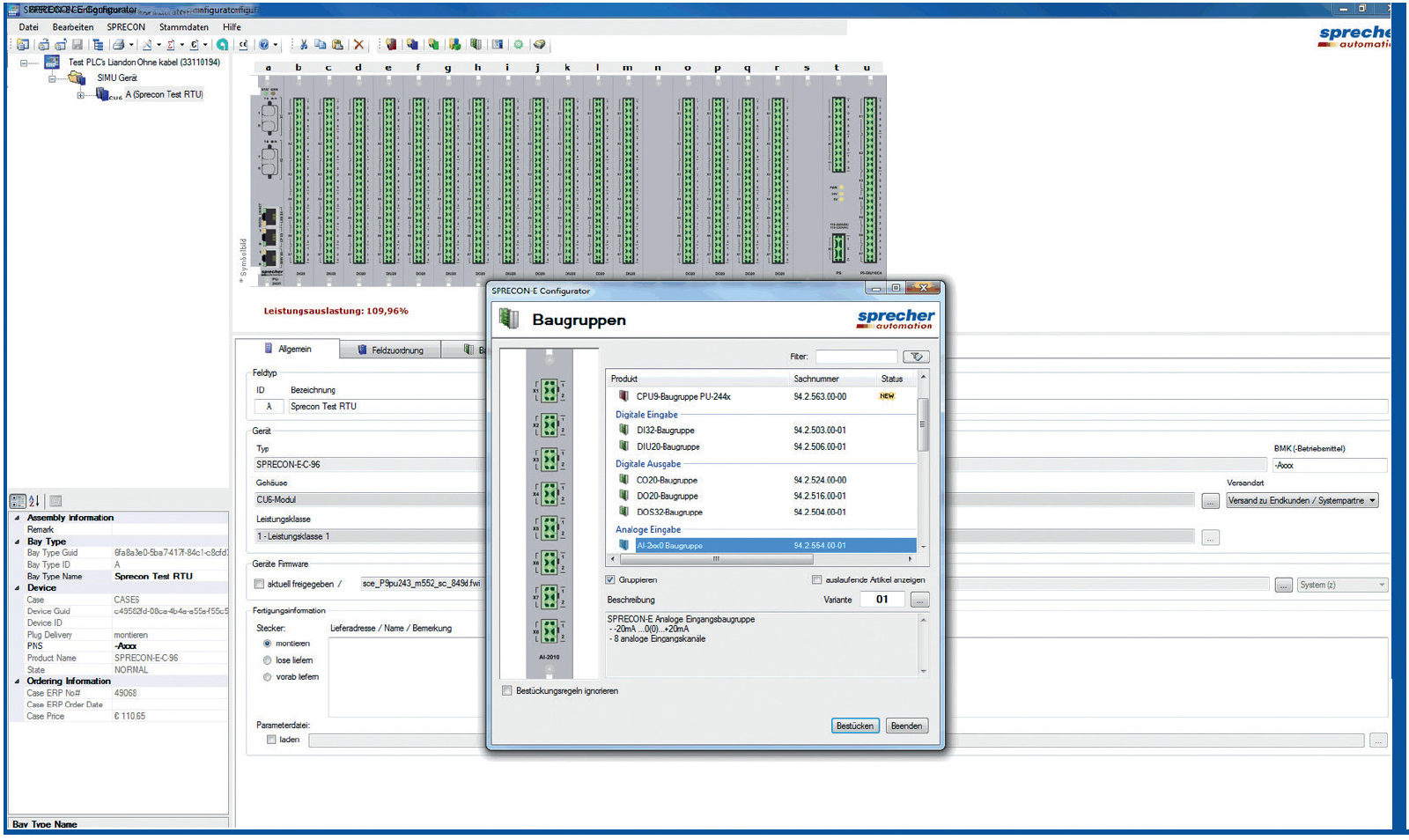Click the red X delete icon

[x=358, y=44]
